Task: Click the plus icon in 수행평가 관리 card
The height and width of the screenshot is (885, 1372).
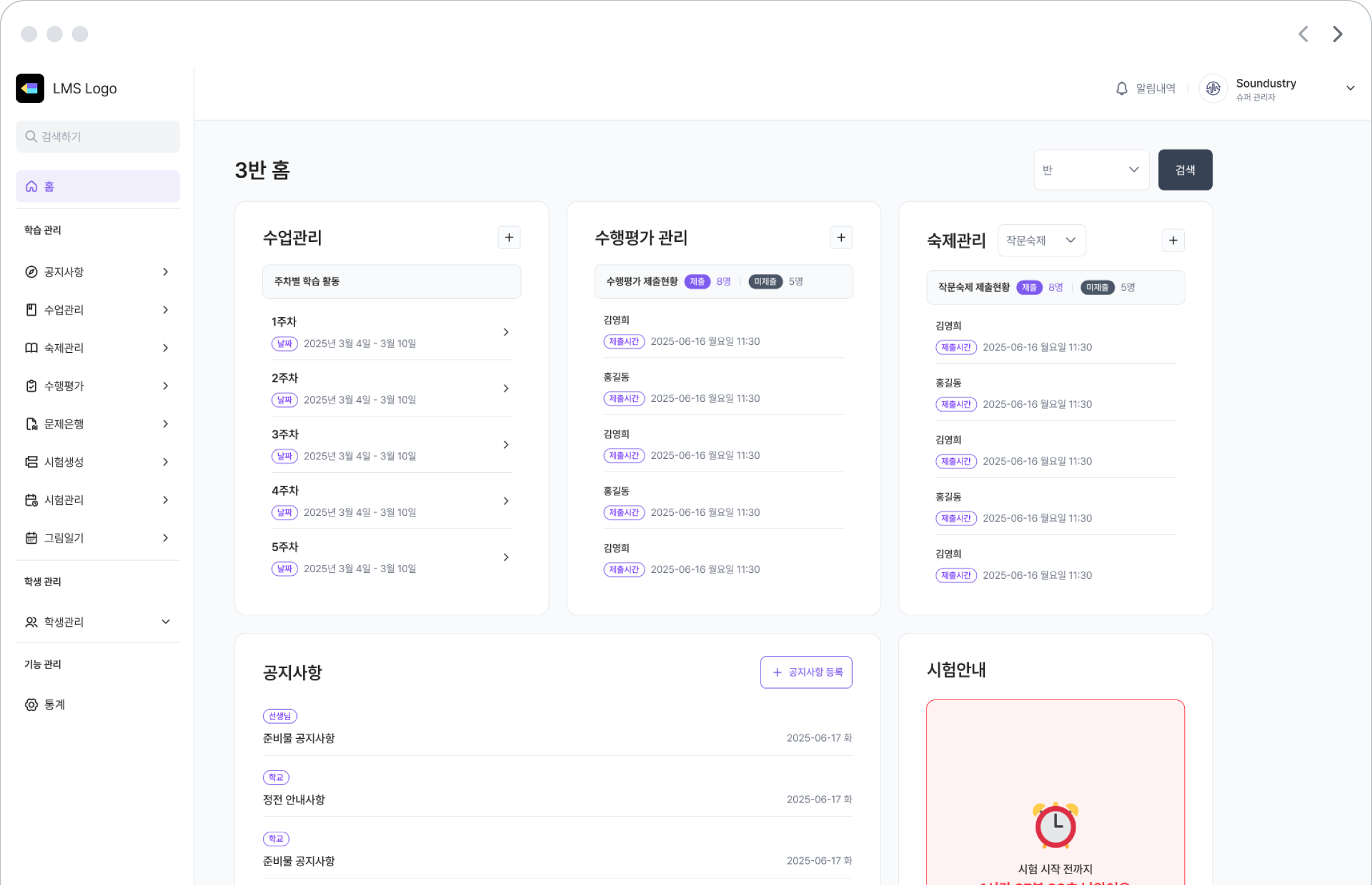Action: pyautogui.click(x=841, y=238)
